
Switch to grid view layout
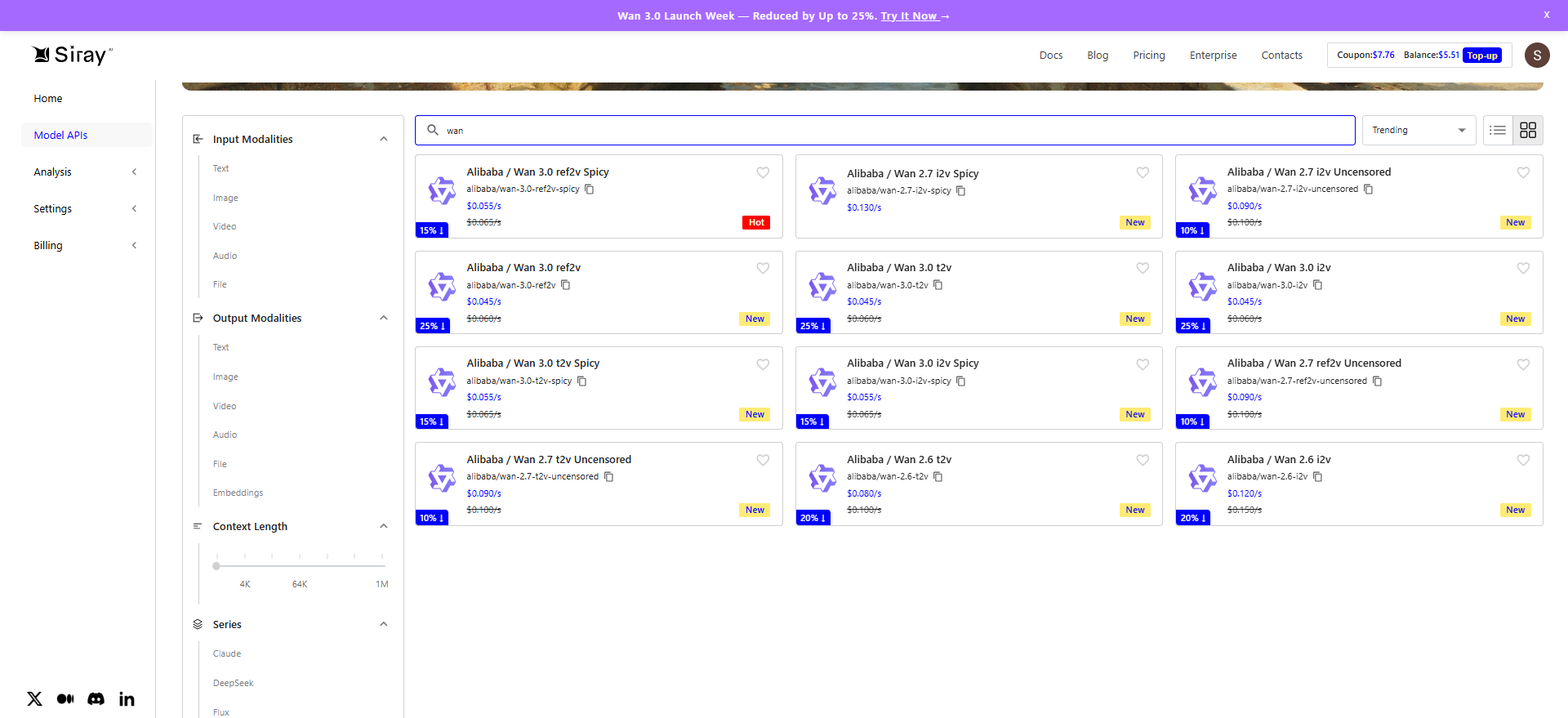[x=1528, y=130]
